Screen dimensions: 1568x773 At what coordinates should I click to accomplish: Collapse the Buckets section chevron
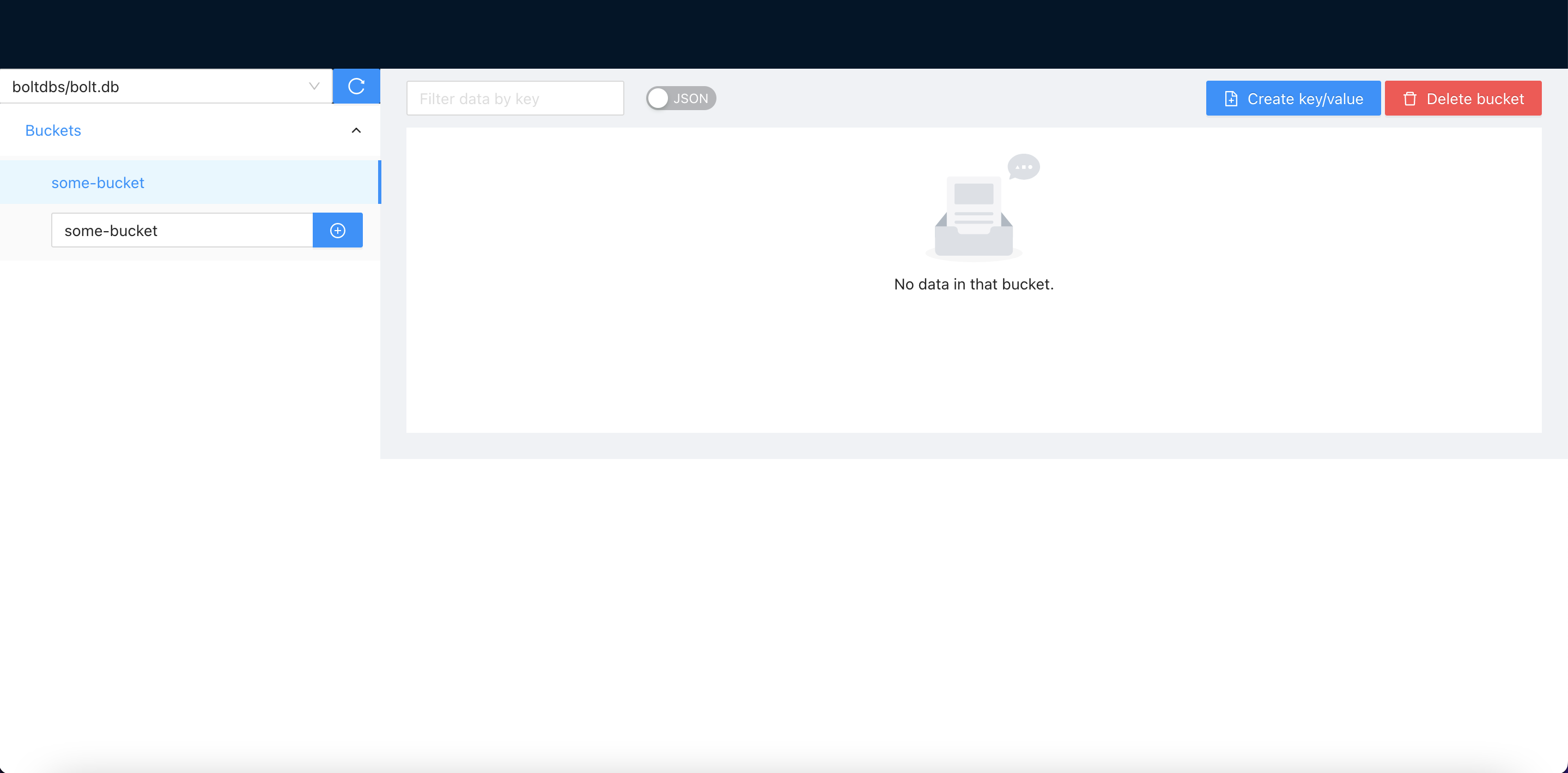356,130
